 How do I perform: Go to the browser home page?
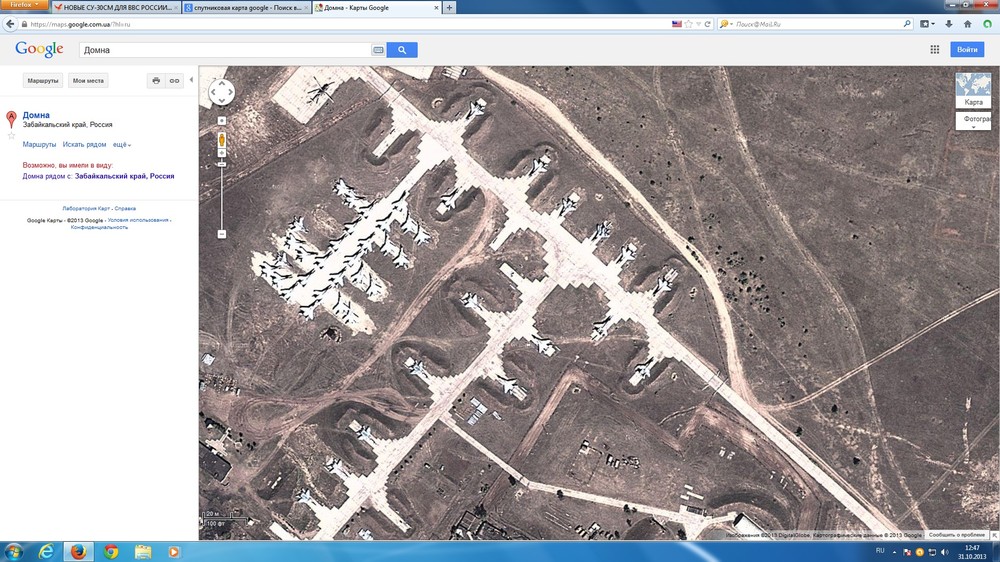[967, 24]
